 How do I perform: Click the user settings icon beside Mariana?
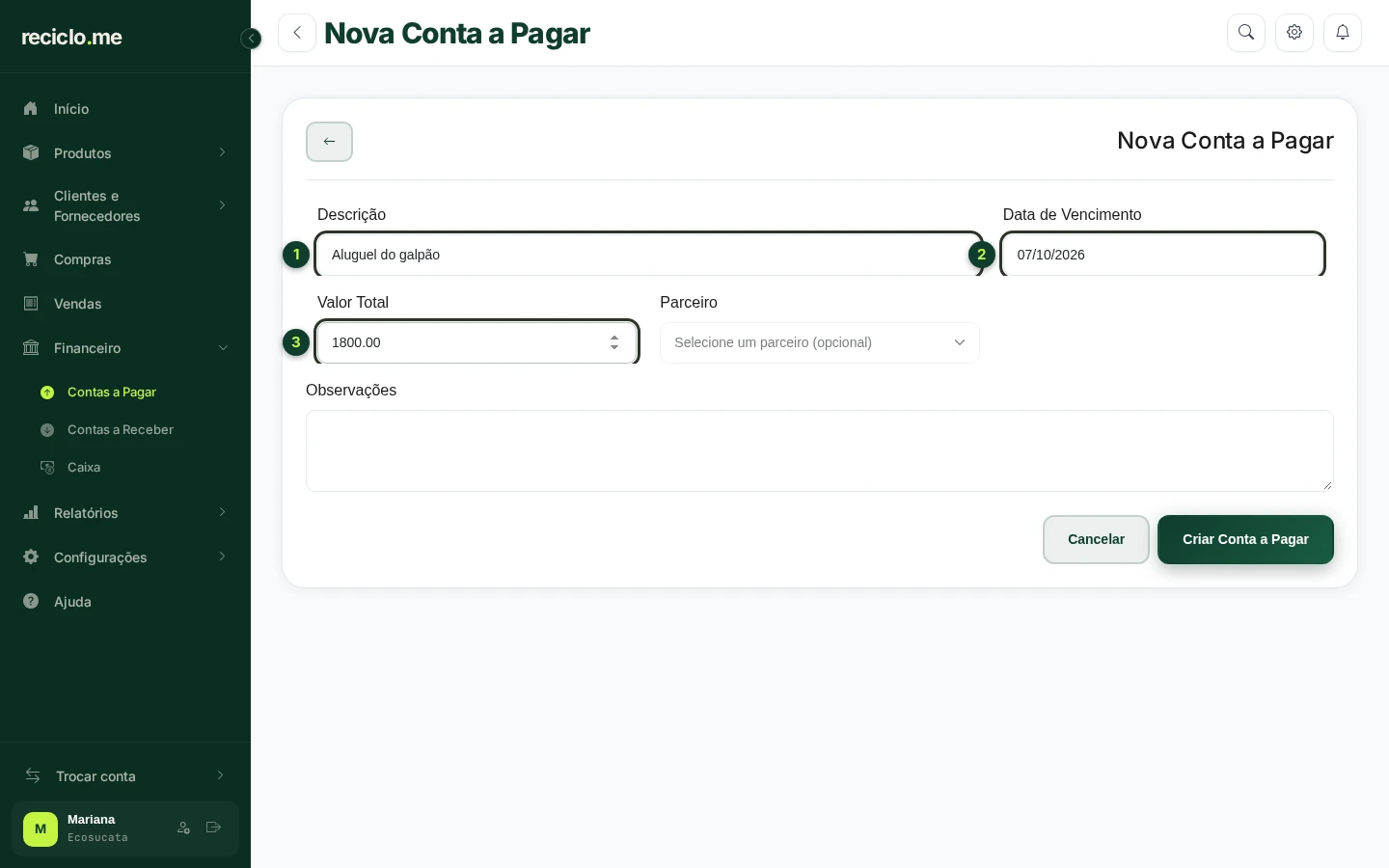point(184,827)
